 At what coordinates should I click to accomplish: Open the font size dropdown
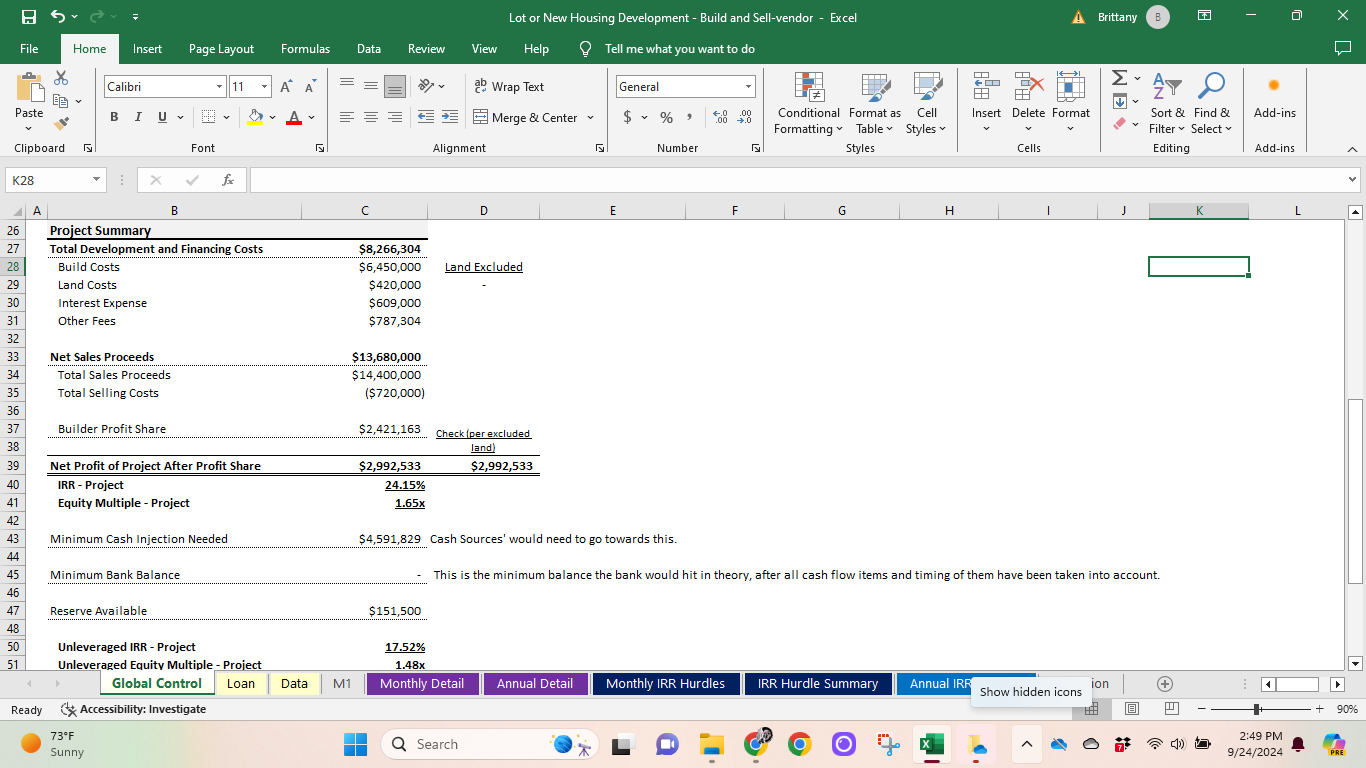(x=265, y=88)
